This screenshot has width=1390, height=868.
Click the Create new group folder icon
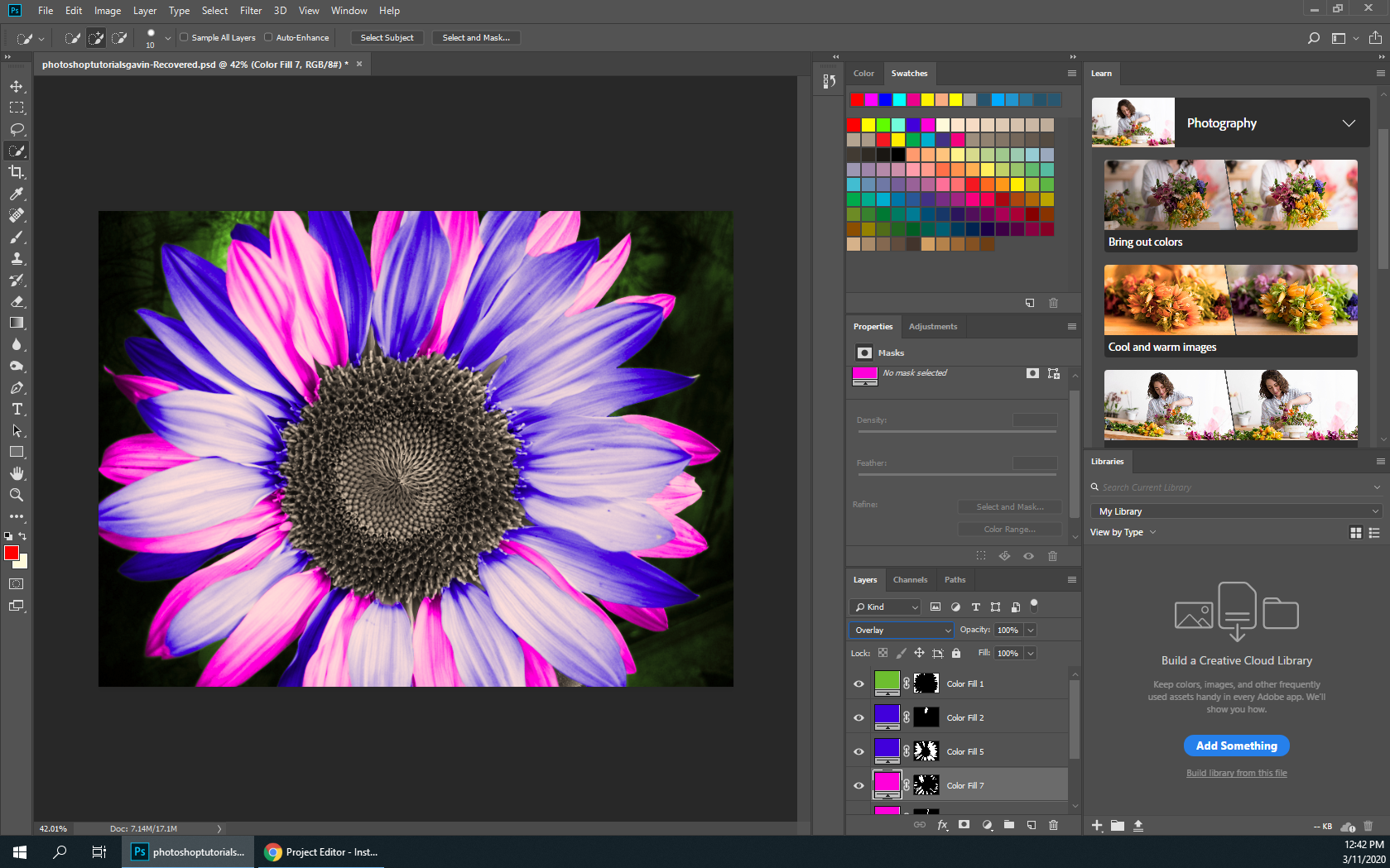(1009, 825)
